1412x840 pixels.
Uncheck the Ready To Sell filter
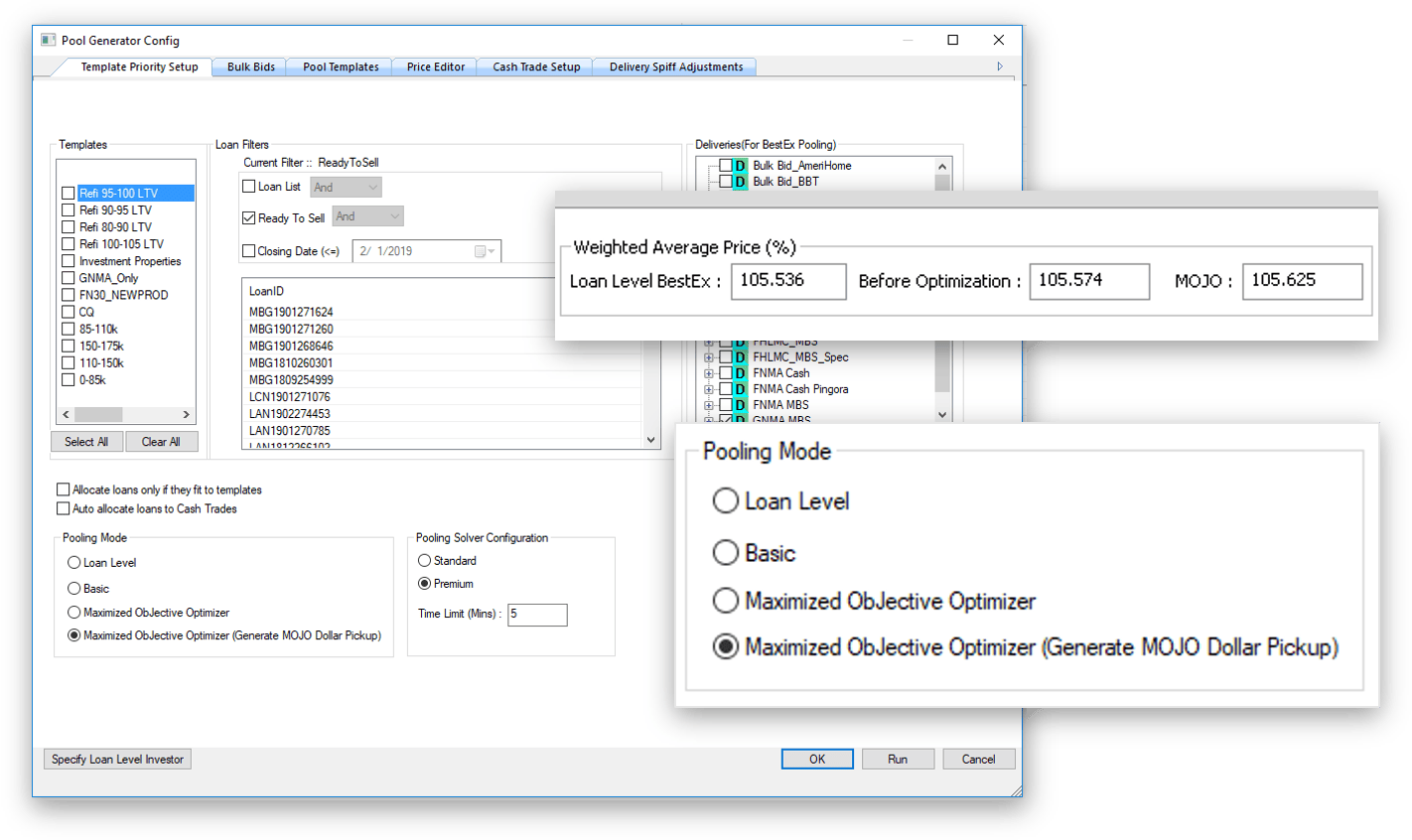point(249,217)
